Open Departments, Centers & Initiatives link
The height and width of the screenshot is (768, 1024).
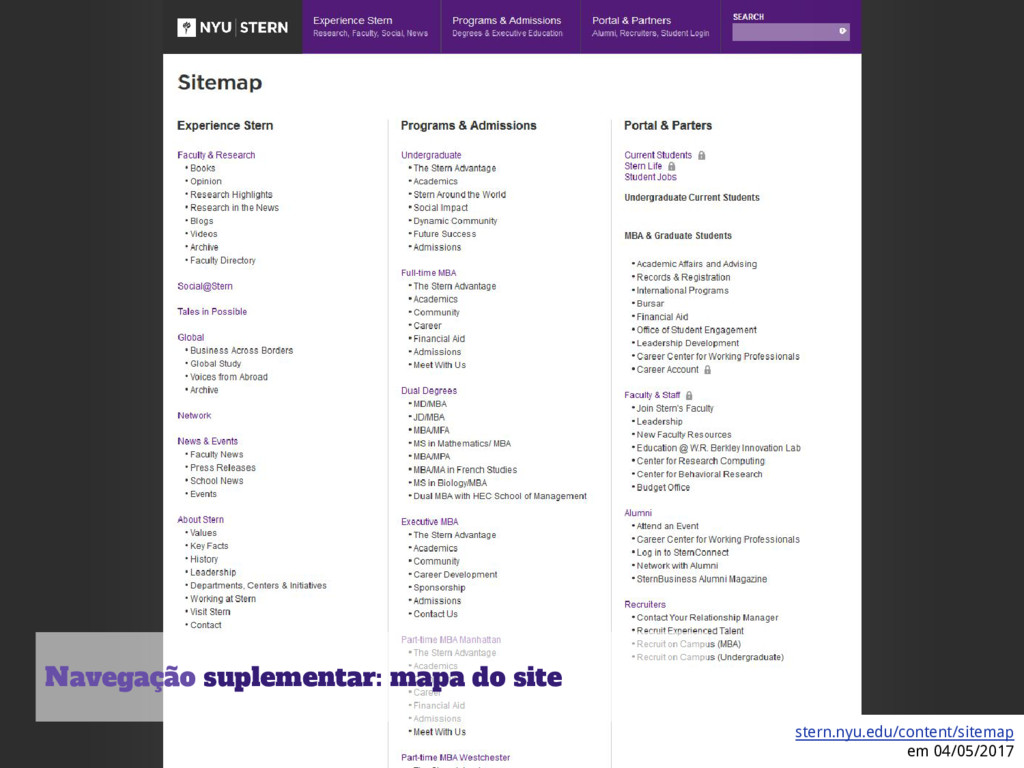pos(258,586)
